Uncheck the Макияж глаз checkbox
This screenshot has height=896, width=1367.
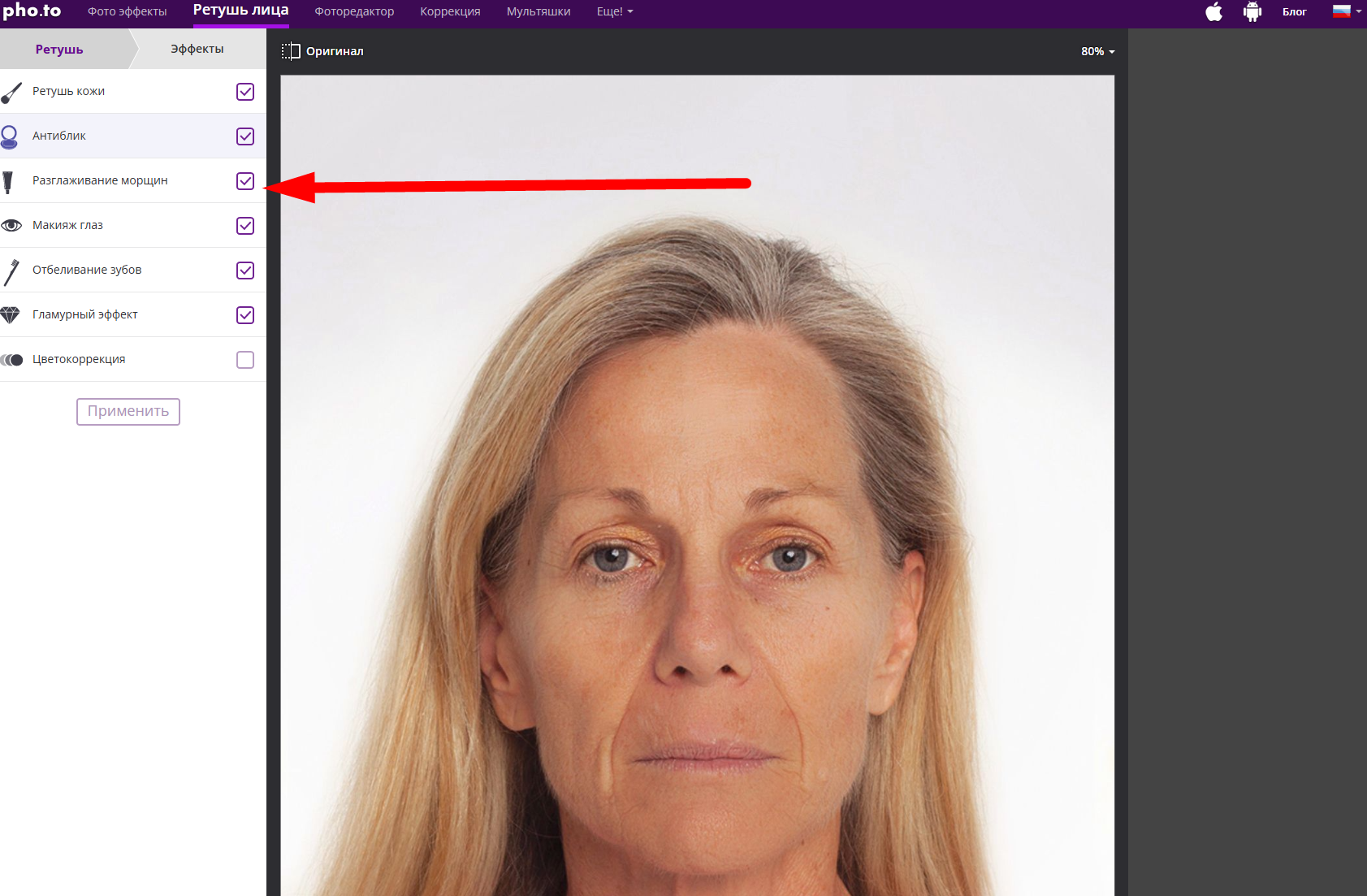coord(245,226)
